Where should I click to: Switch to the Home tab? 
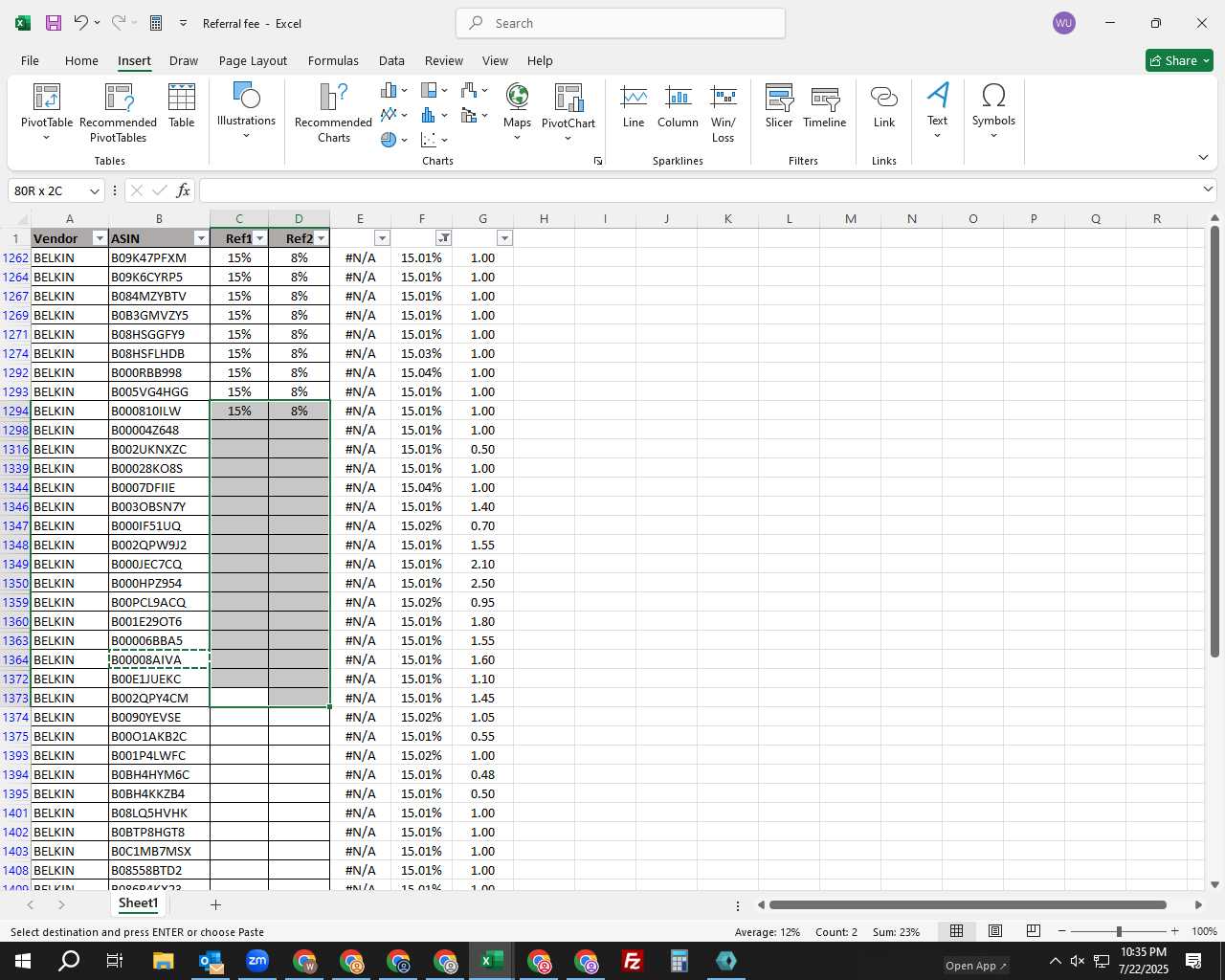[x=81, y=60]
